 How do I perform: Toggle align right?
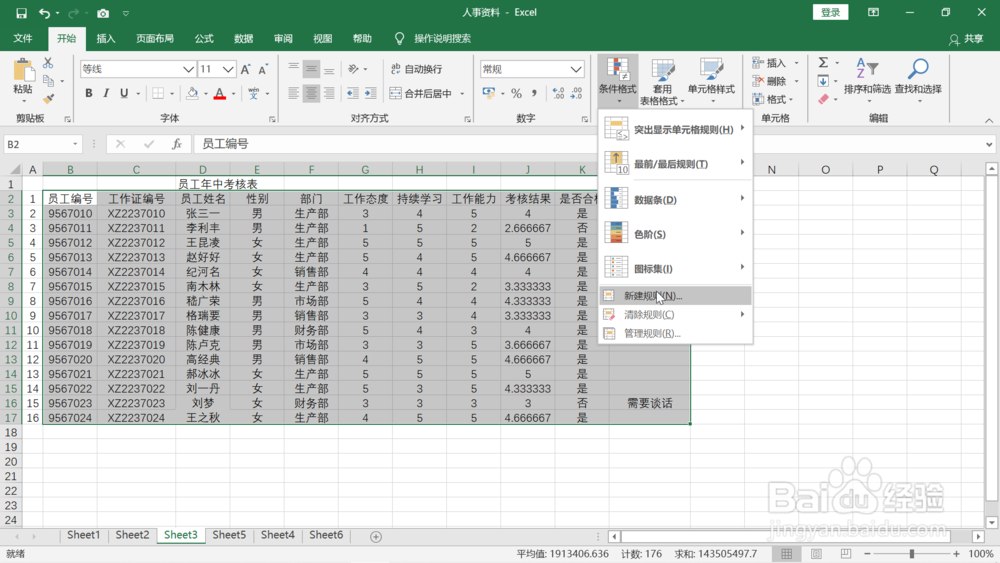point(329,94)
